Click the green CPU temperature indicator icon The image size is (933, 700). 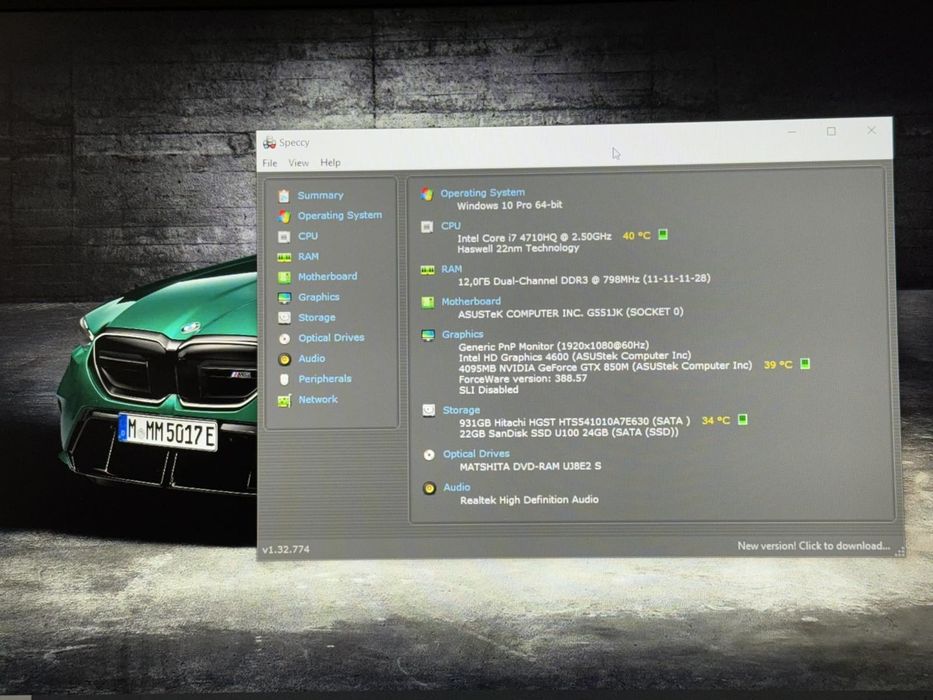click(663, 235)
